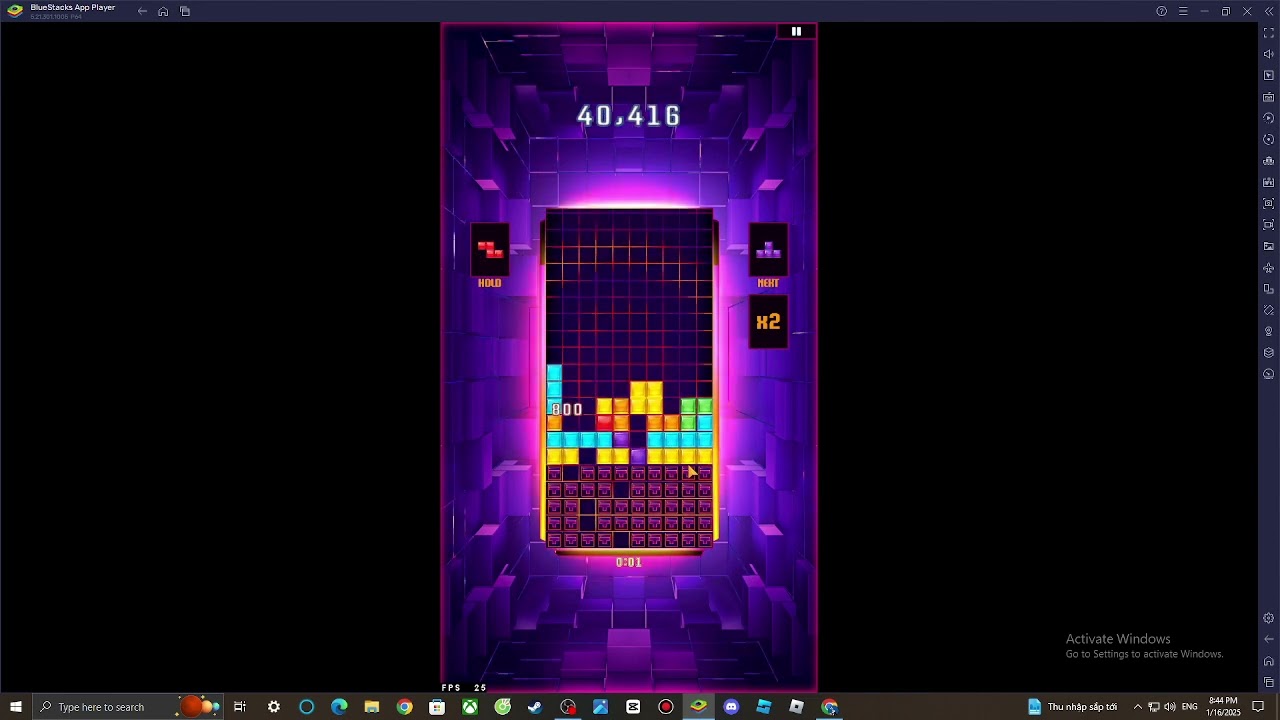The width and height of the screenshot is (1280, 720).
Task: Click the sidebar home button at bottom
Action: tap(1269, 661)
